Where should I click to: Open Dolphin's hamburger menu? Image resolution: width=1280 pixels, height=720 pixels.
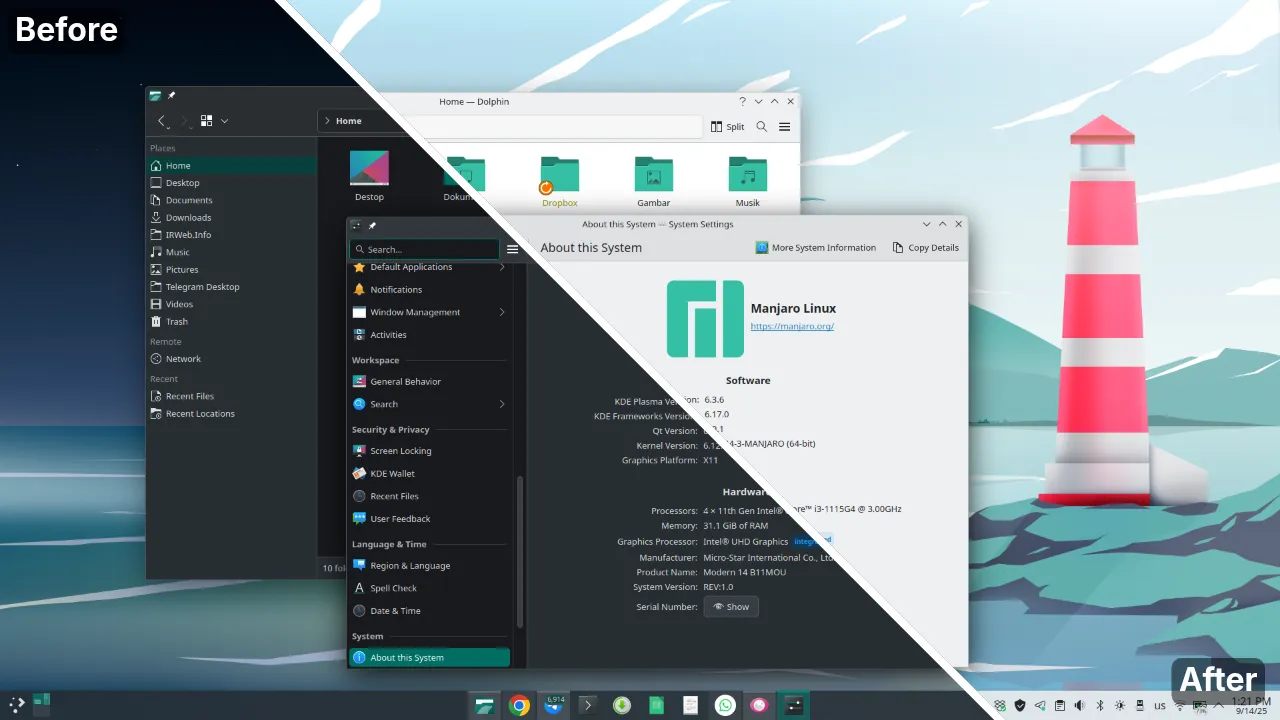[x=785, y=127]
